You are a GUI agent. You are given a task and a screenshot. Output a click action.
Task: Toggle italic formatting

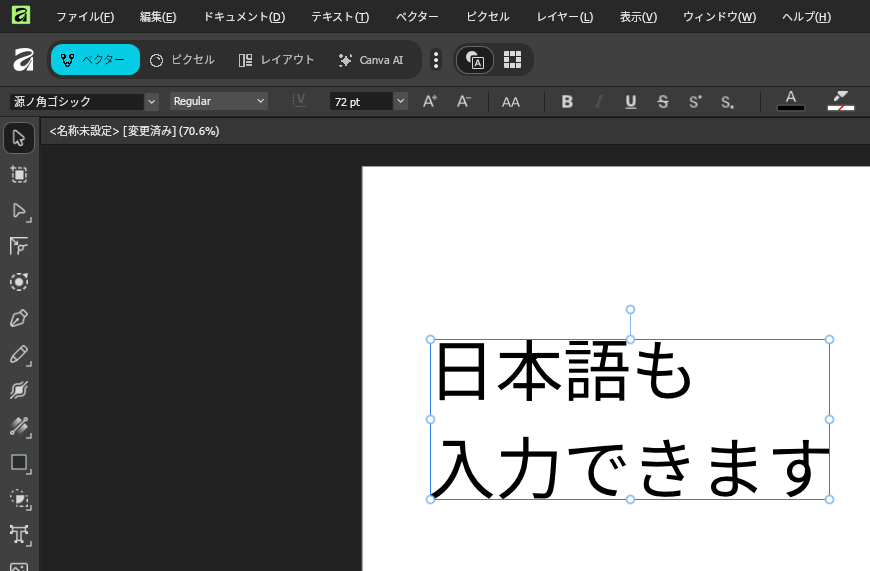click(599, 102)
